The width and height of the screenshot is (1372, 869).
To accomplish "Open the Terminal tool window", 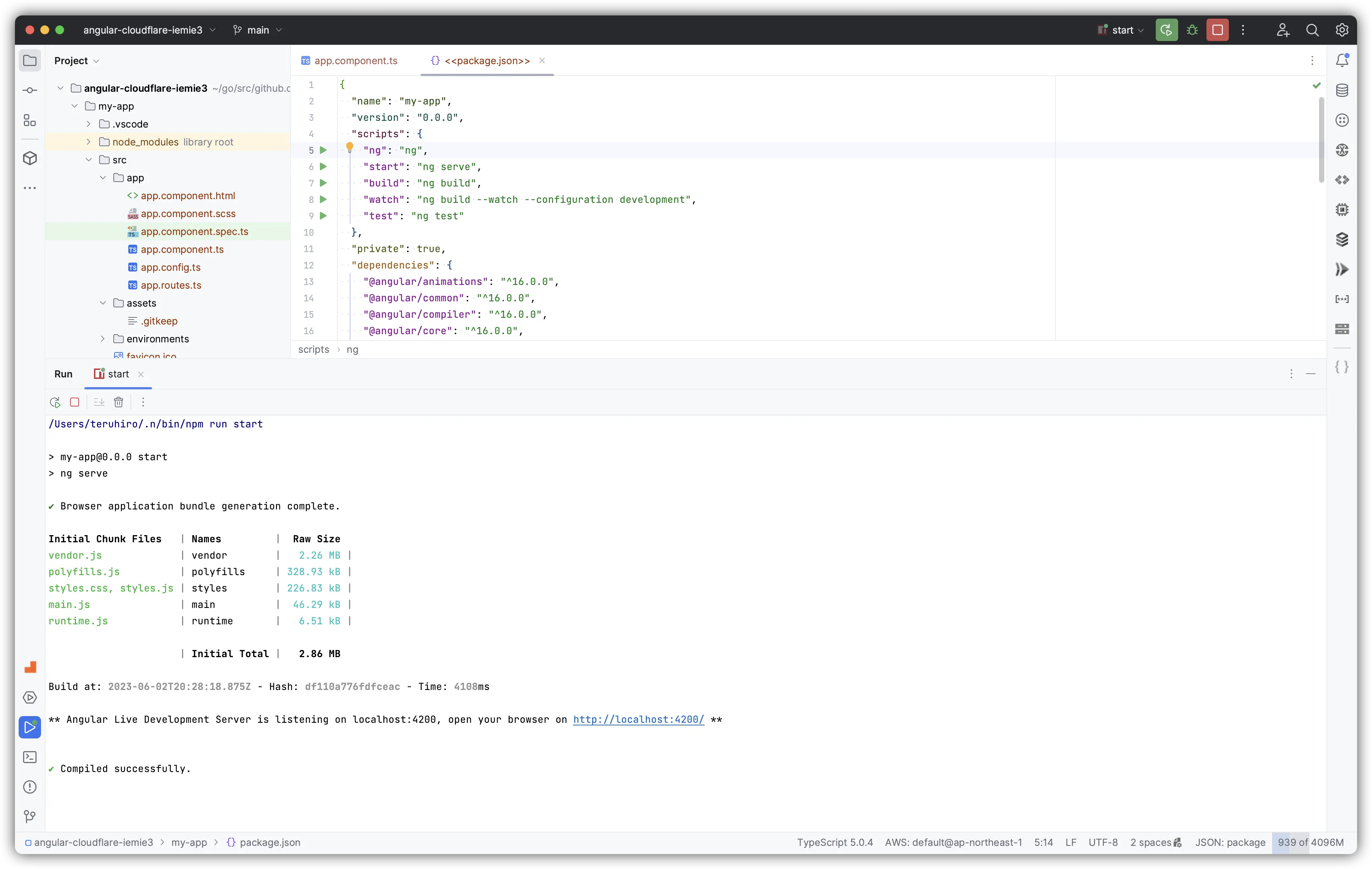I will coord(29,757).
